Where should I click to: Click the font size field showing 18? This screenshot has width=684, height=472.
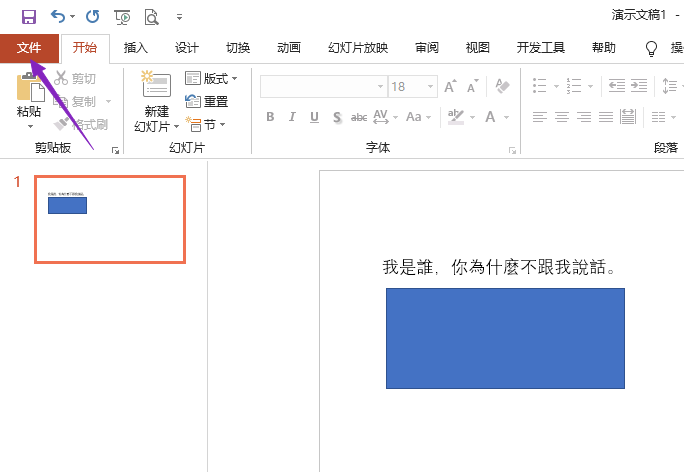tap(407, 86)
